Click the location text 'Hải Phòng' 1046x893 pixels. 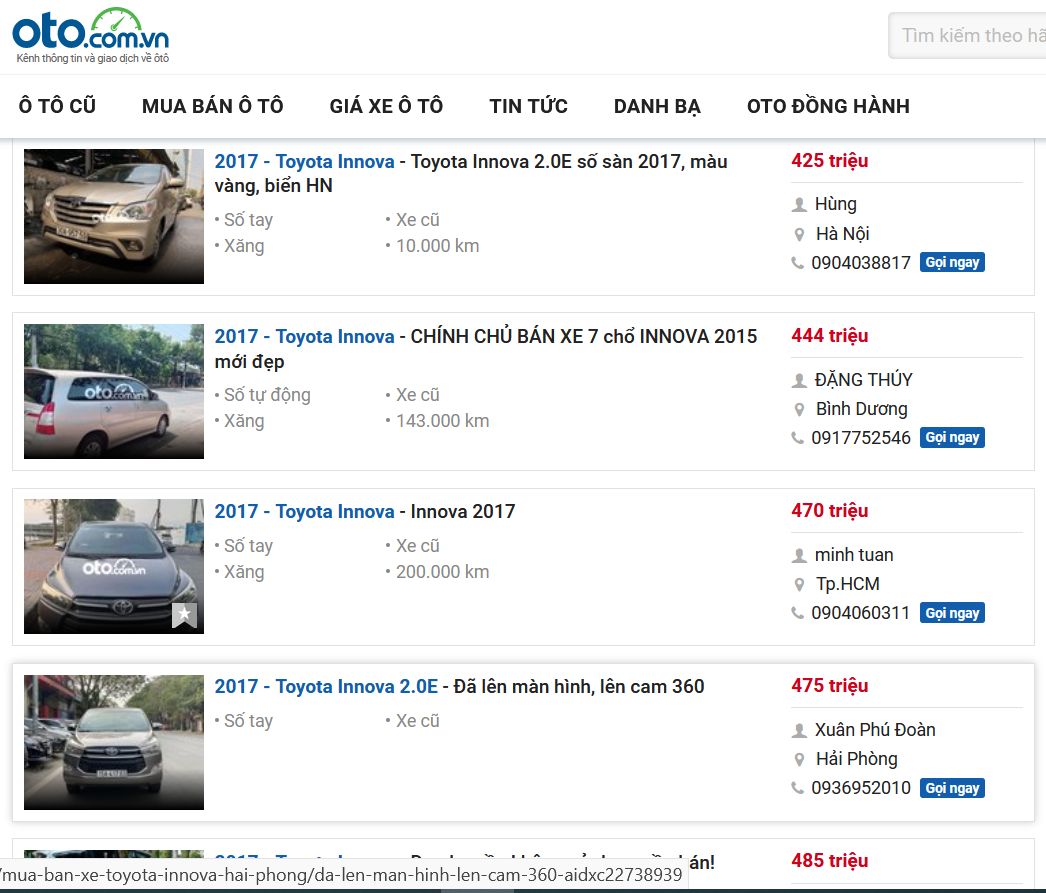coord(857,759)
